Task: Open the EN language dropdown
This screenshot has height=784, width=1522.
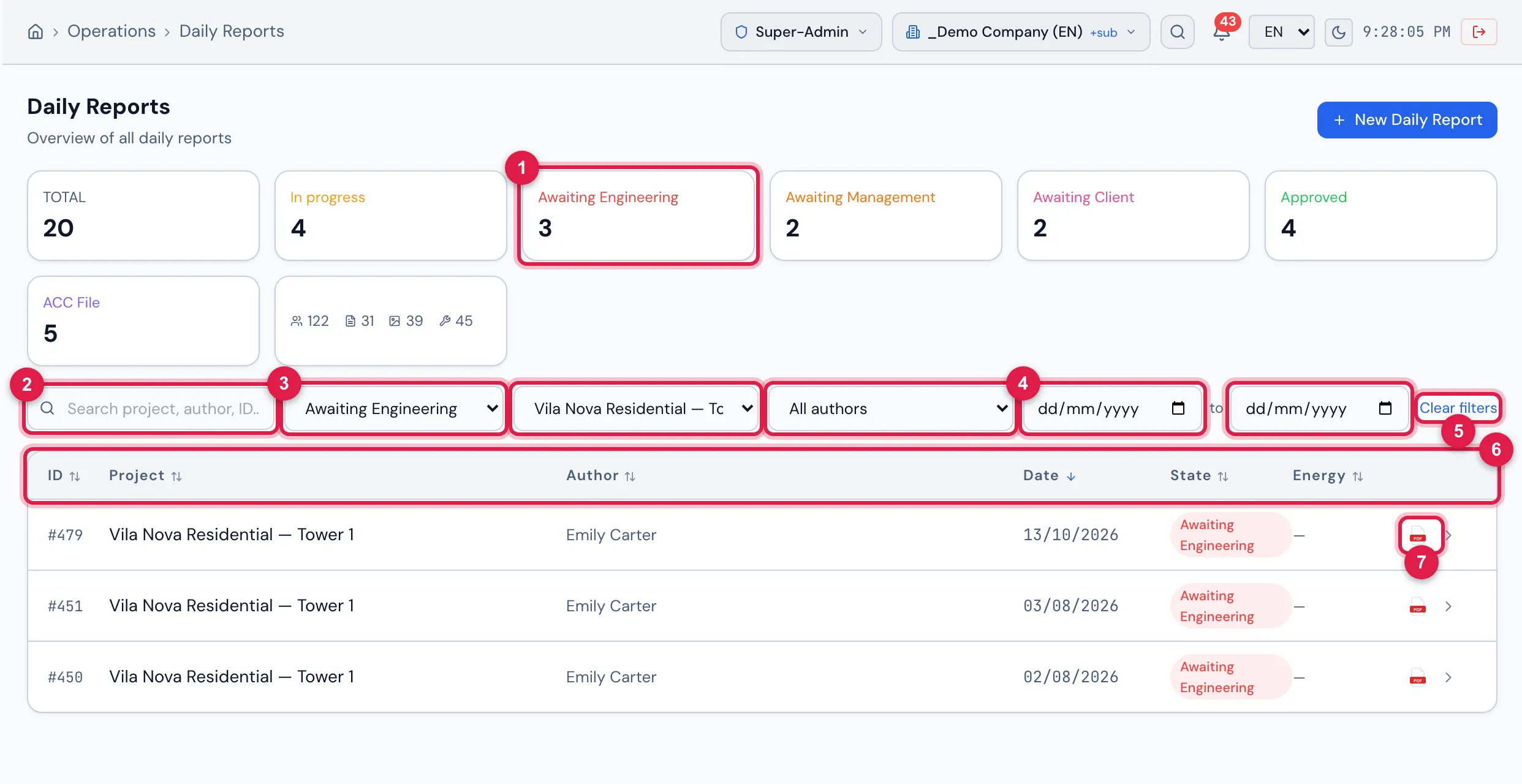Action: pos(1281,32)
